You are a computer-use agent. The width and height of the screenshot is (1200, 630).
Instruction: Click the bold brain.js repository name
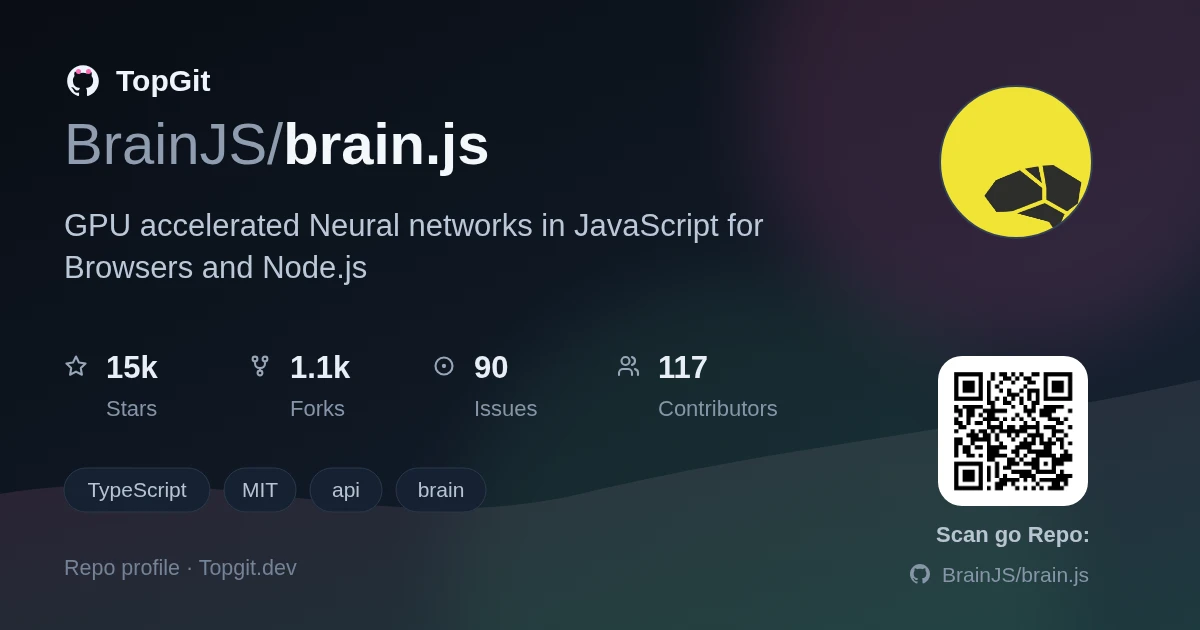click(x=386, y=145)
